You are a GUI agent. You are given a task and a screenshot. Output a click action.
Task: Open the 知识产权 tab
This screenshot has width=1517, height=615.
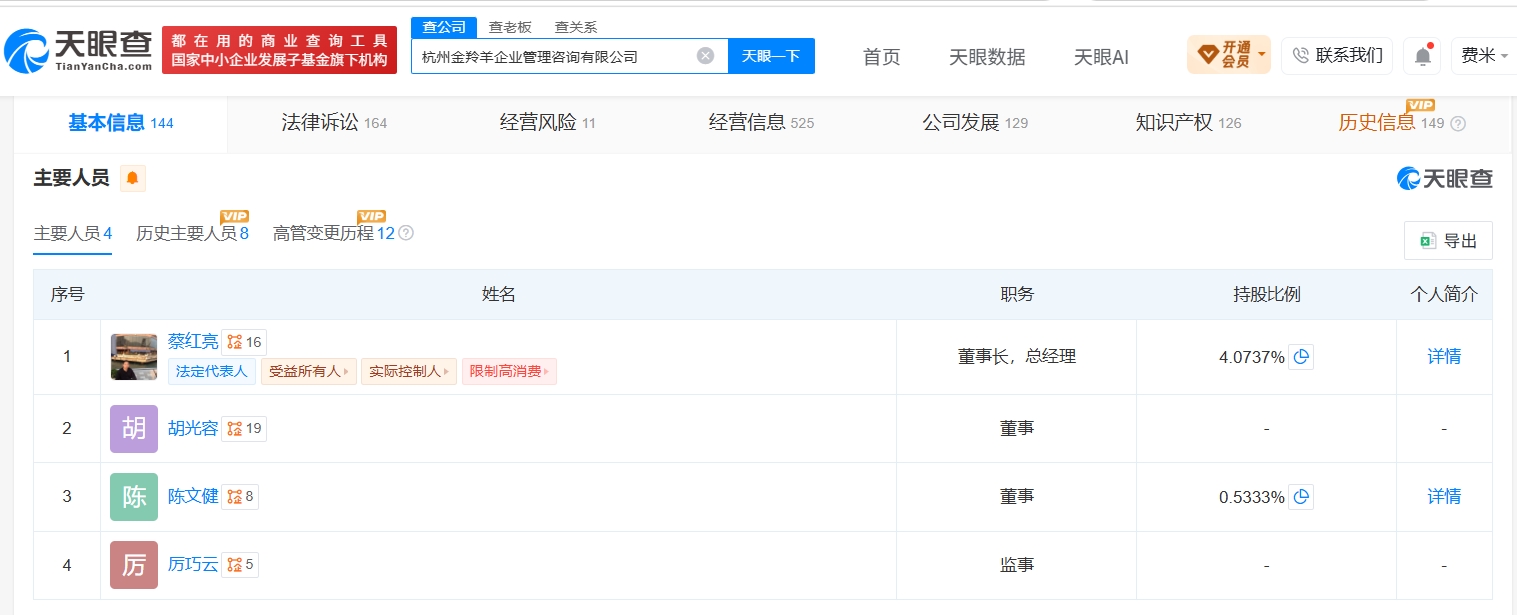[x=1188, y=123]
